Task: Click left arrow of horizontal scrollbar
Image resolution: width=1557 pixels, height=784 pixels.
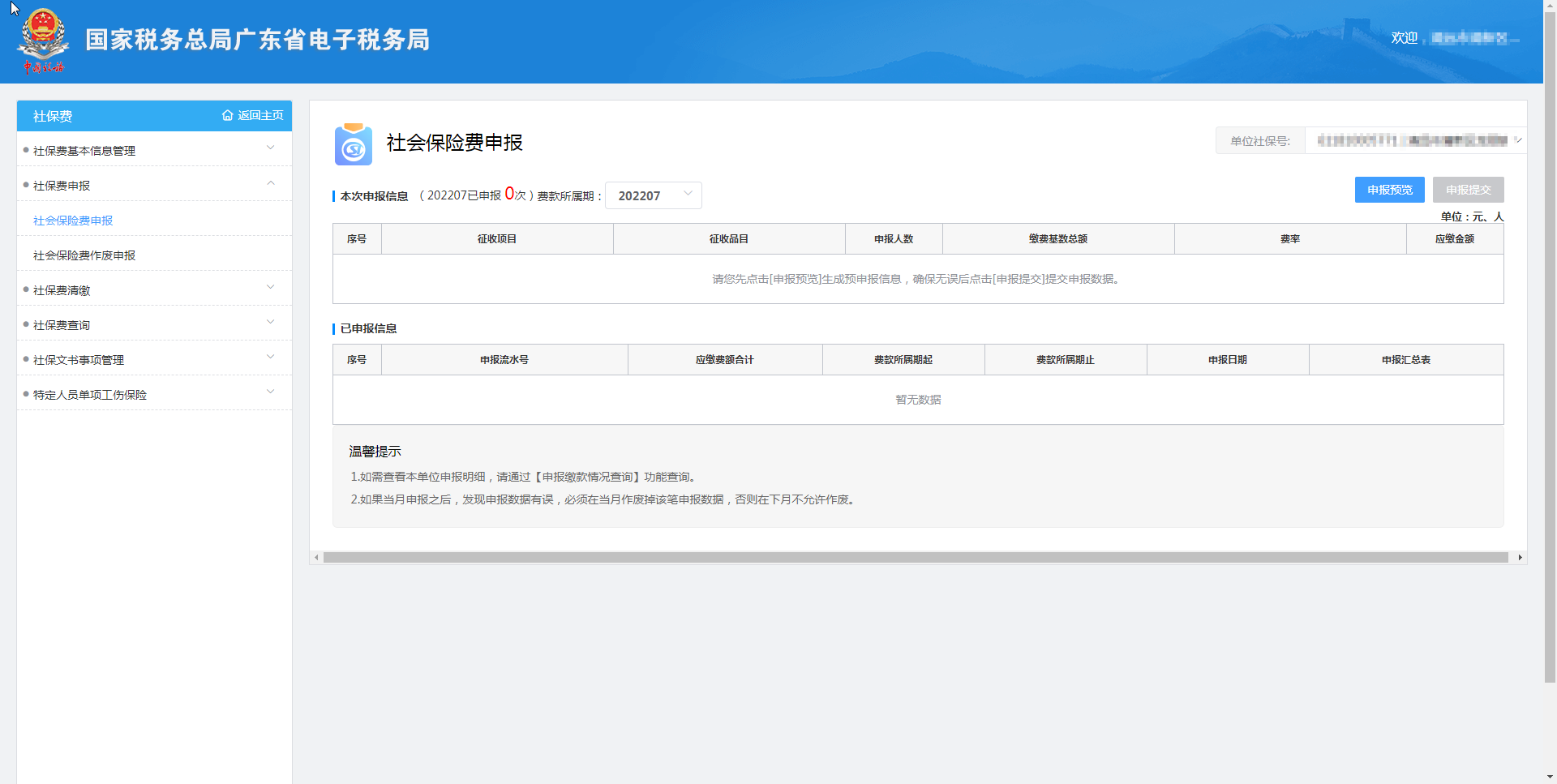Action: [x=316, y=557]
